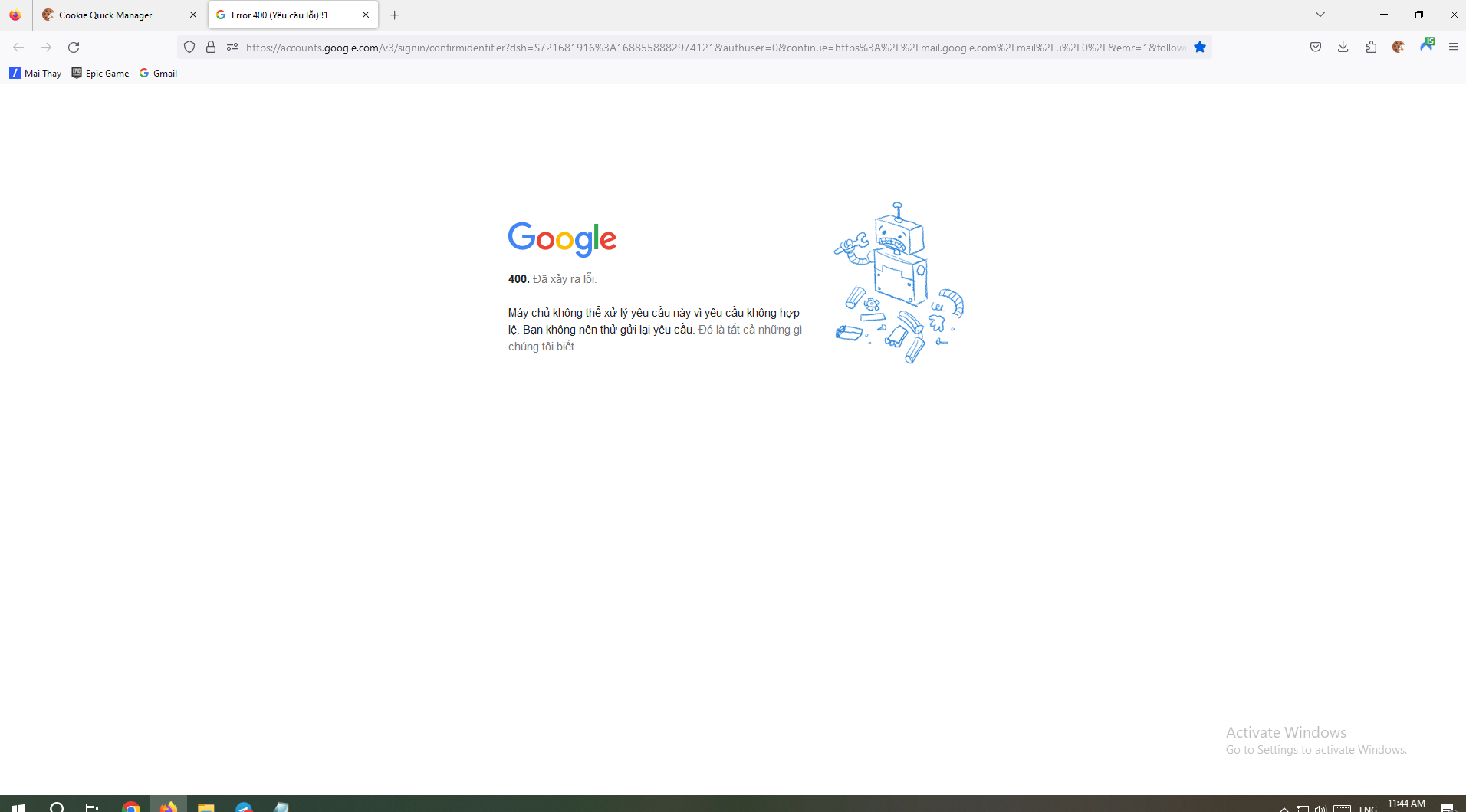The height and width of the screenshot is (812, 1466).
Task: Switch ENG input language
Action: tap(1368, 808)
